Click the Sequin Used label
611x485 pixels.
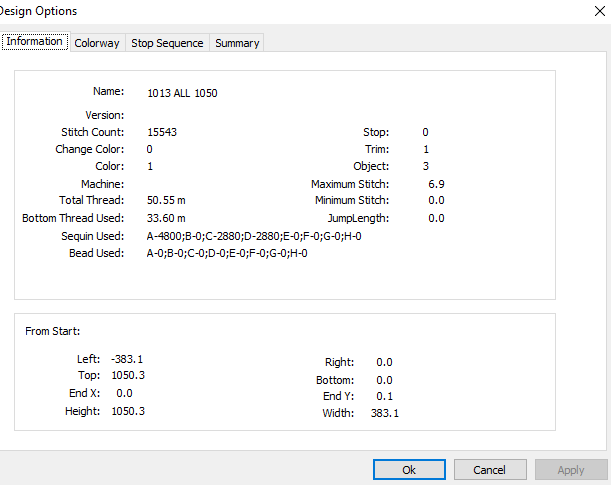92,236
